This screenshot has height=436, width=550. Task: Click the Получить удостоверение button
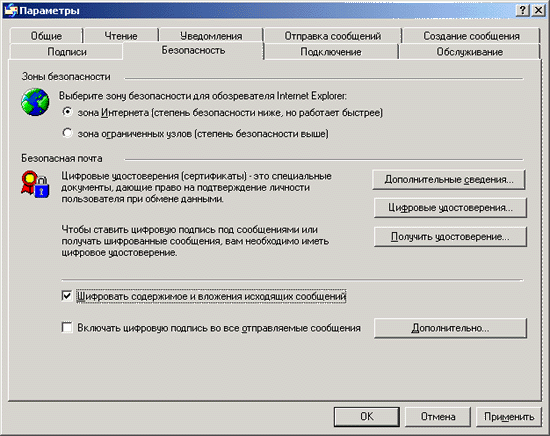tap(450, 237)
